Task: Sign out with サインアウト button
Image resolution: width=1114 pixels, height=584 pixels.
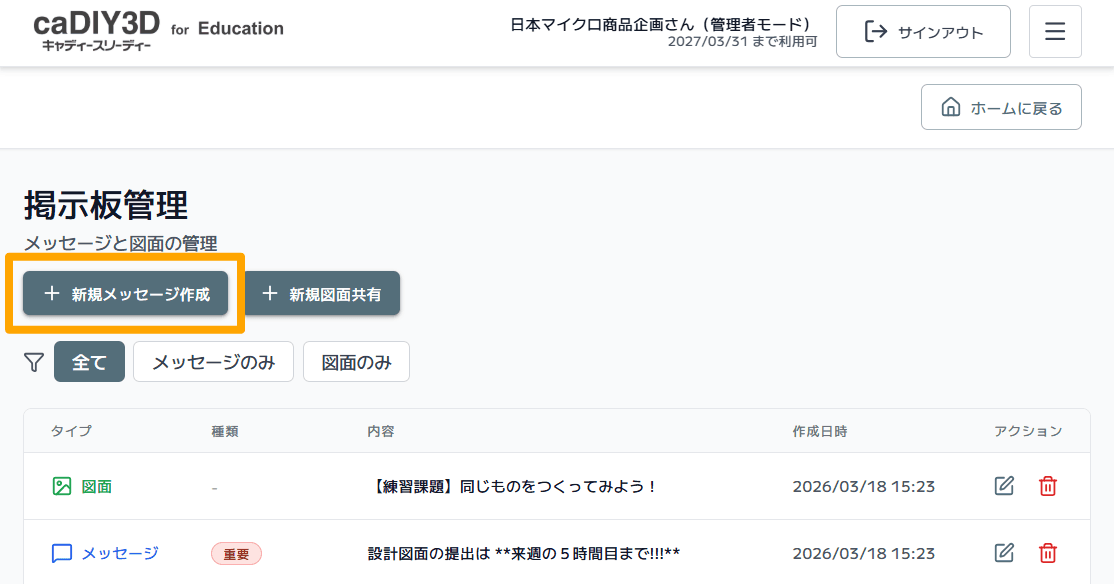Action: tap(923, 32)
